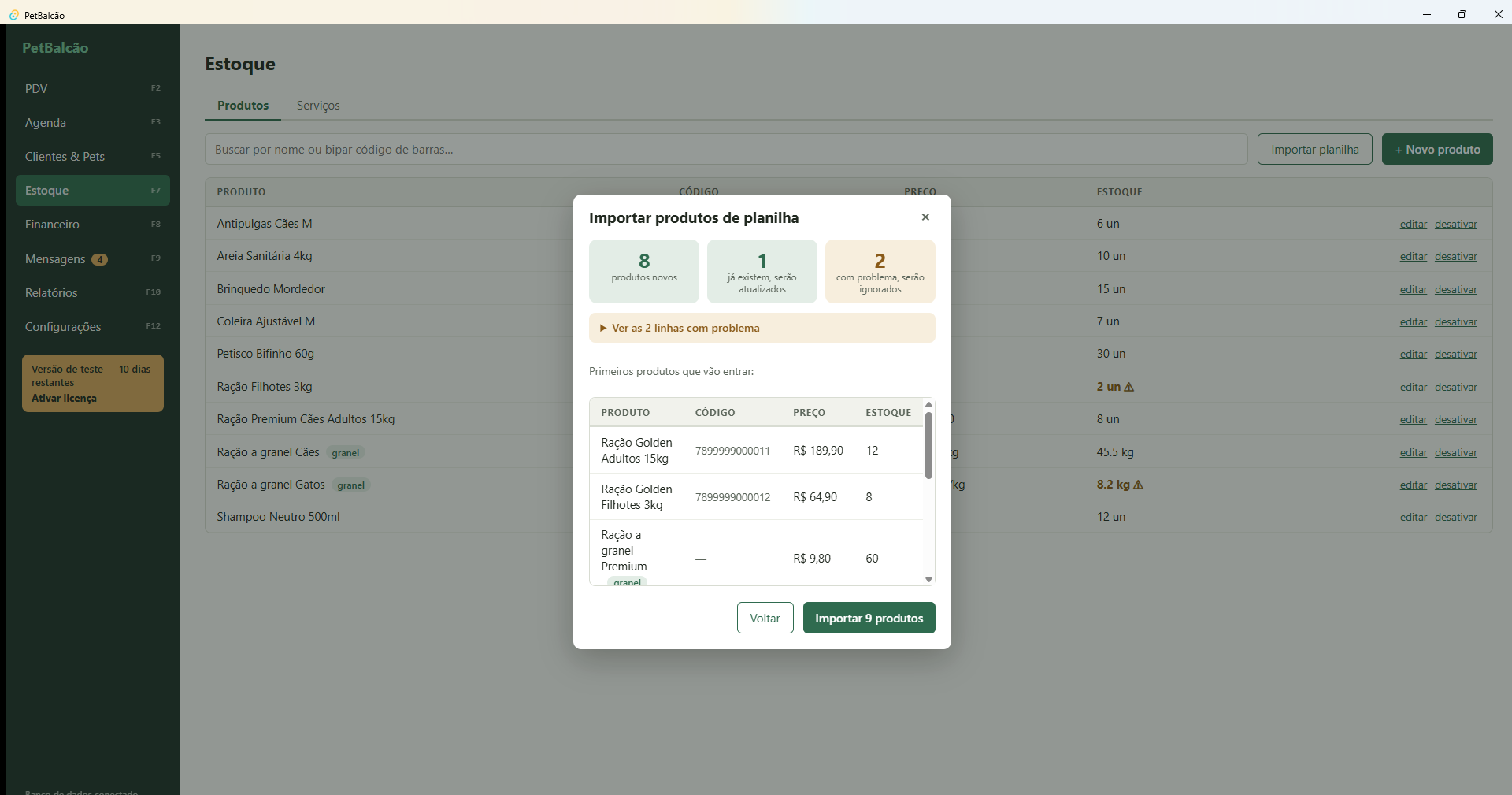The width and height of the screenshot is (1512, 795).
Task: Click desativar for Ração a granel Cães
Action: pyautogui.click(x=1456, y=452)
